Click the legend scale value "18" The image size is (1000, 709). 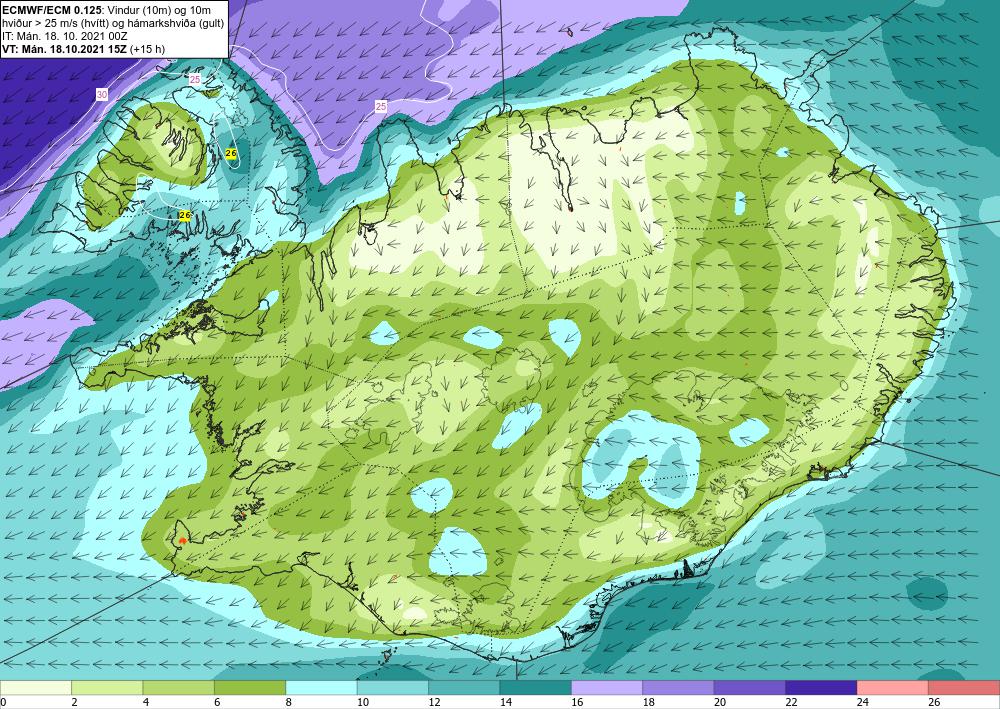[x=649, y=702]
